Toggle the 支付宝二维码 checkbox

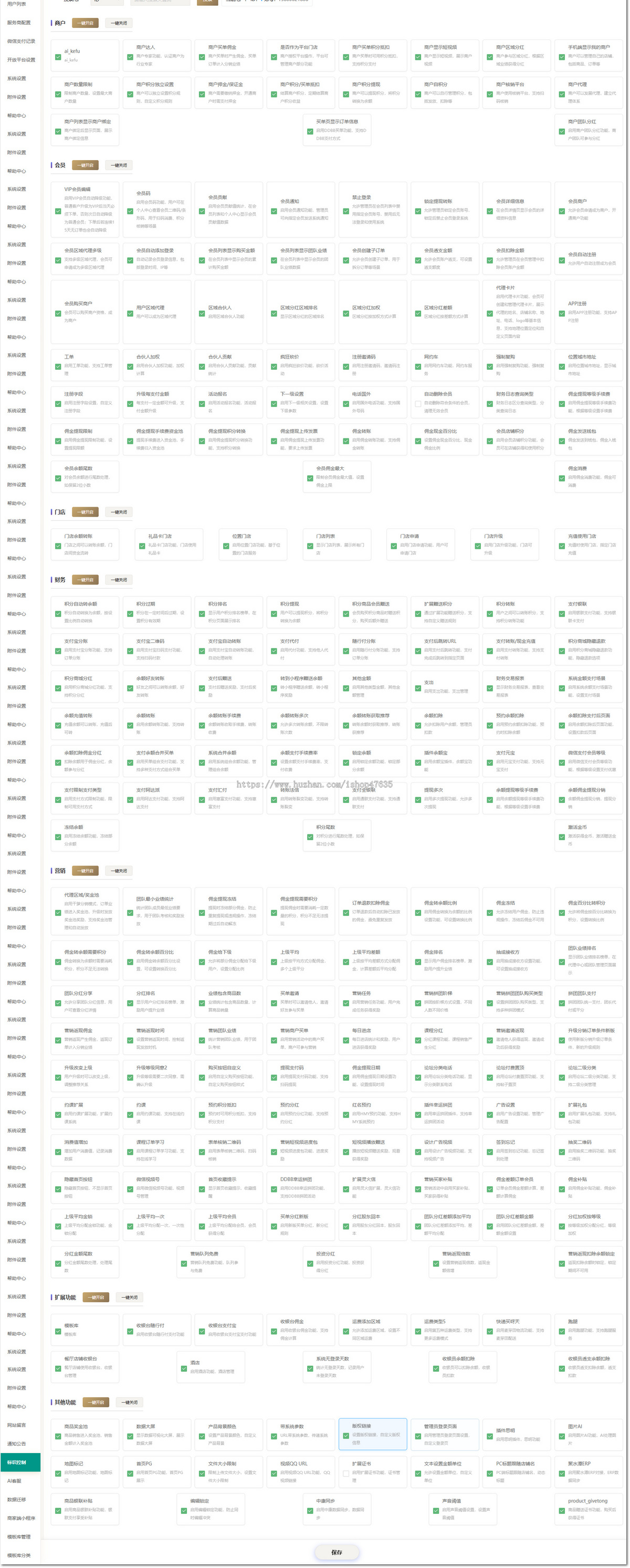pyautogui.click(x=130, y=650)
